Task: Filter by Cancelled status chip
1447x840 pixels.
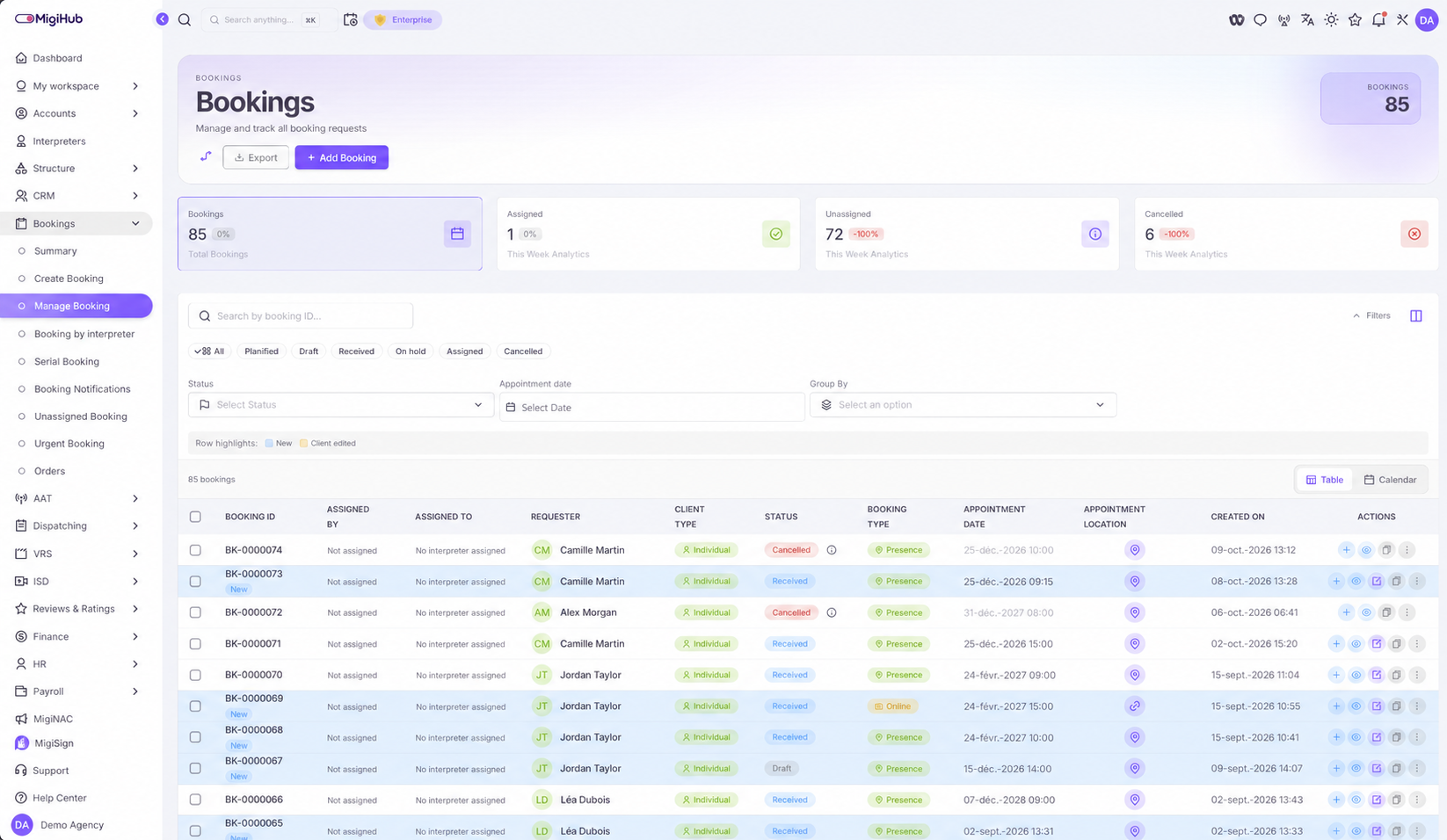Action: (523, 351)
